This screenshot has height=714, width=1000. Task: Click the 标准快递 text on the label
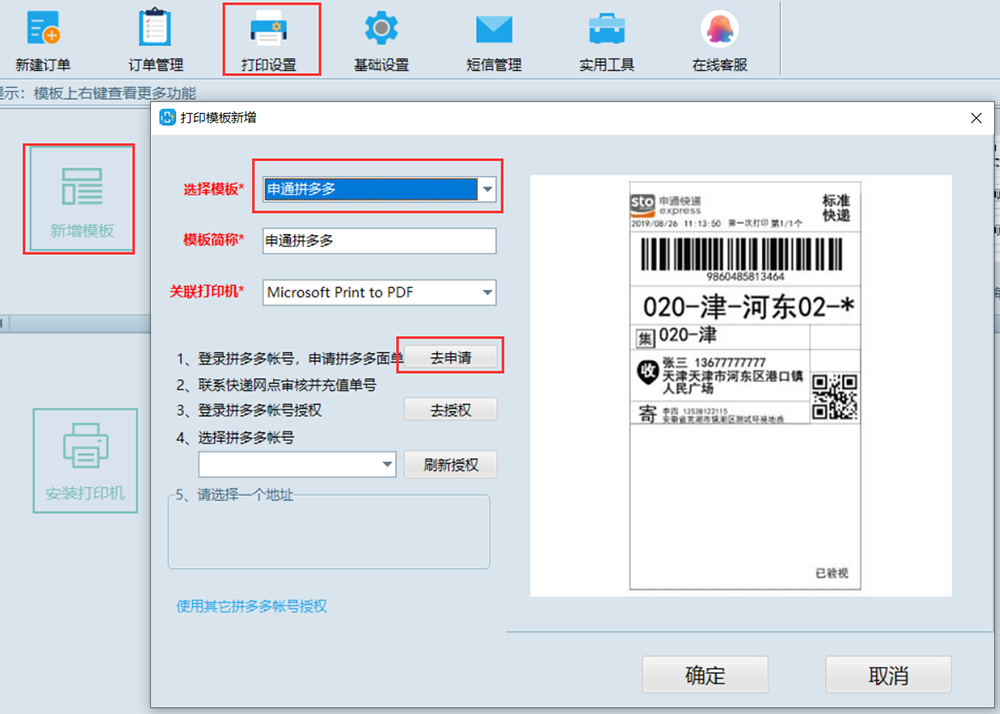(835, 208)
